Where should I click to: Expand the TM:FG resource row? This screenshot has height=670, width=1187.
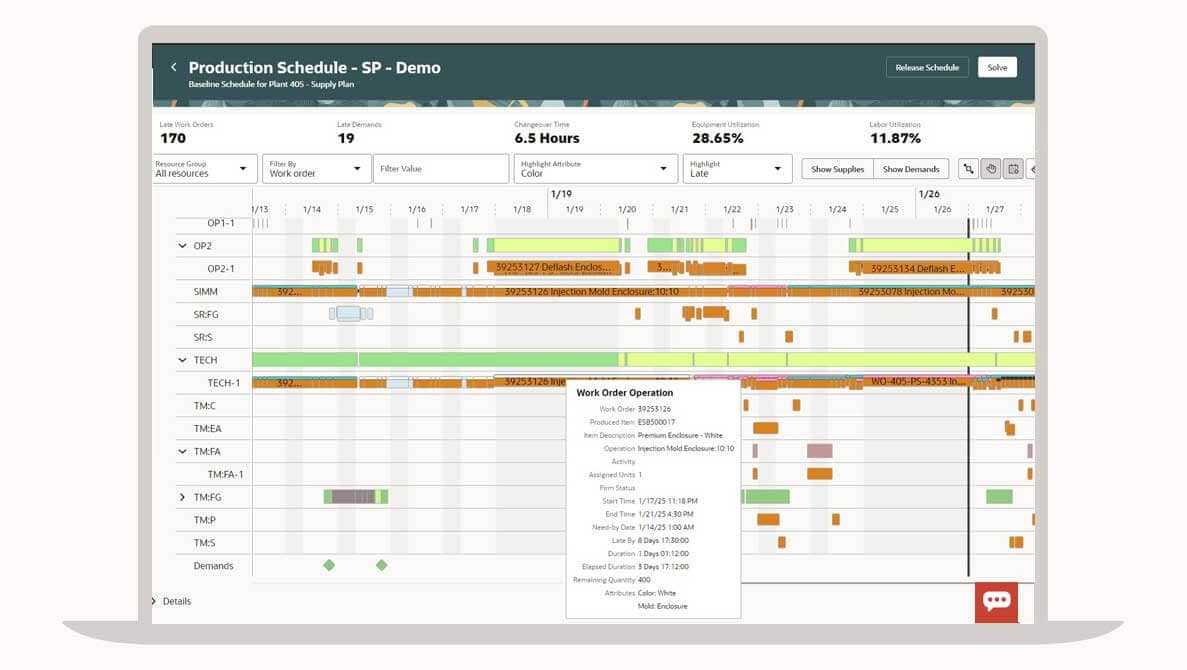pos(182,497)
